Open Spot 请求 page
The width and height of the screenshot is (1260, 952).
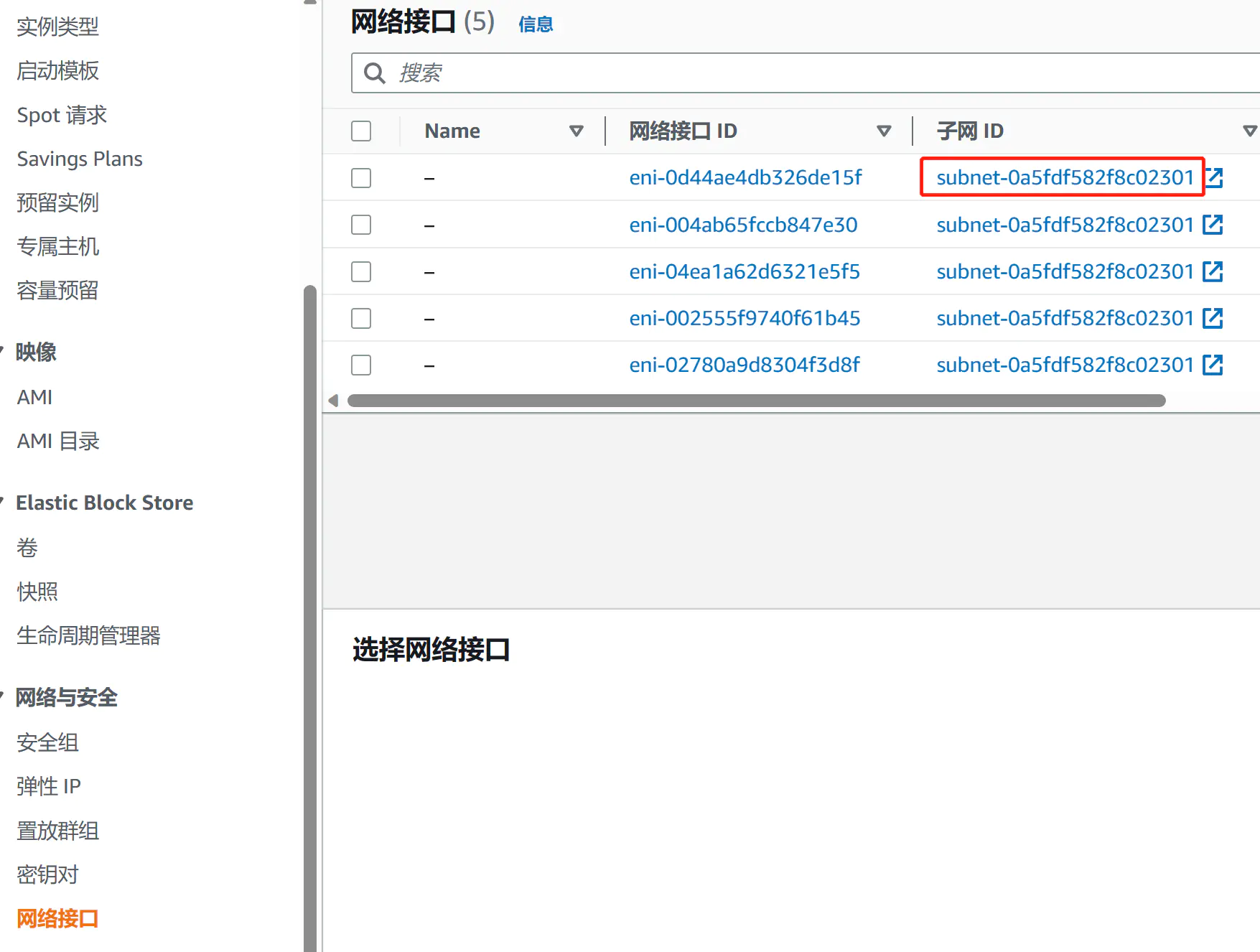tap(62, 115)
